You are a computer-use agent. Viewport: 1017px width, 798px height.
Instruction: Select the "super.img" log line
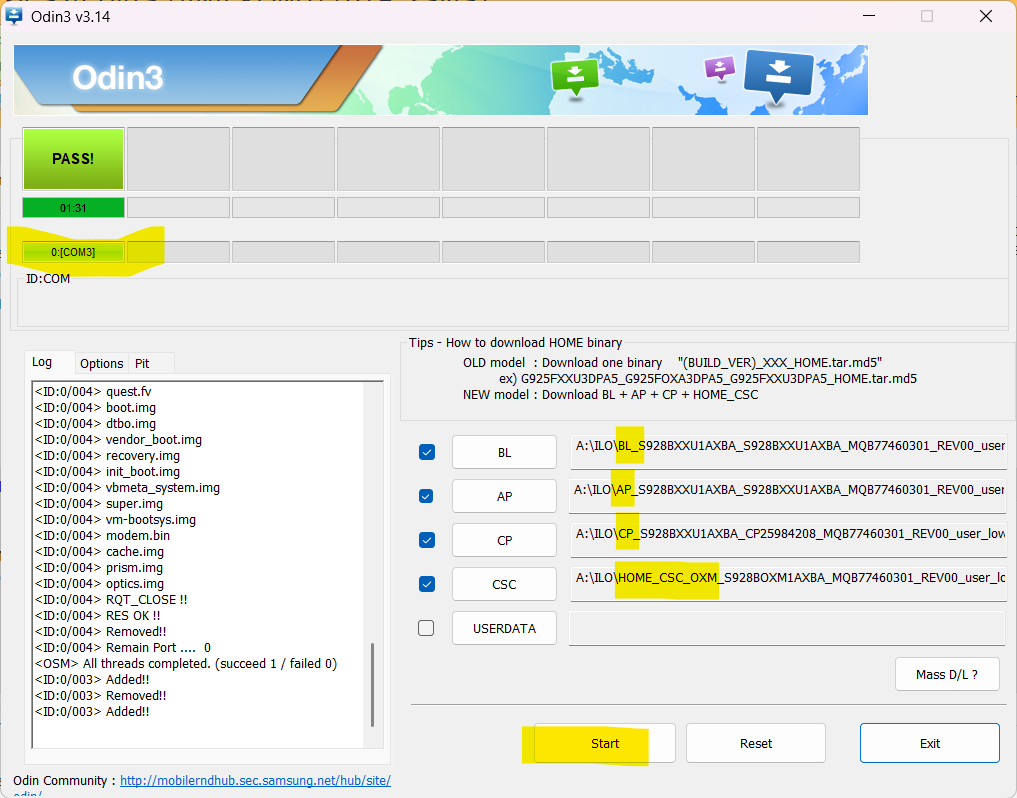pyautogui.click(x=99, y=504)
